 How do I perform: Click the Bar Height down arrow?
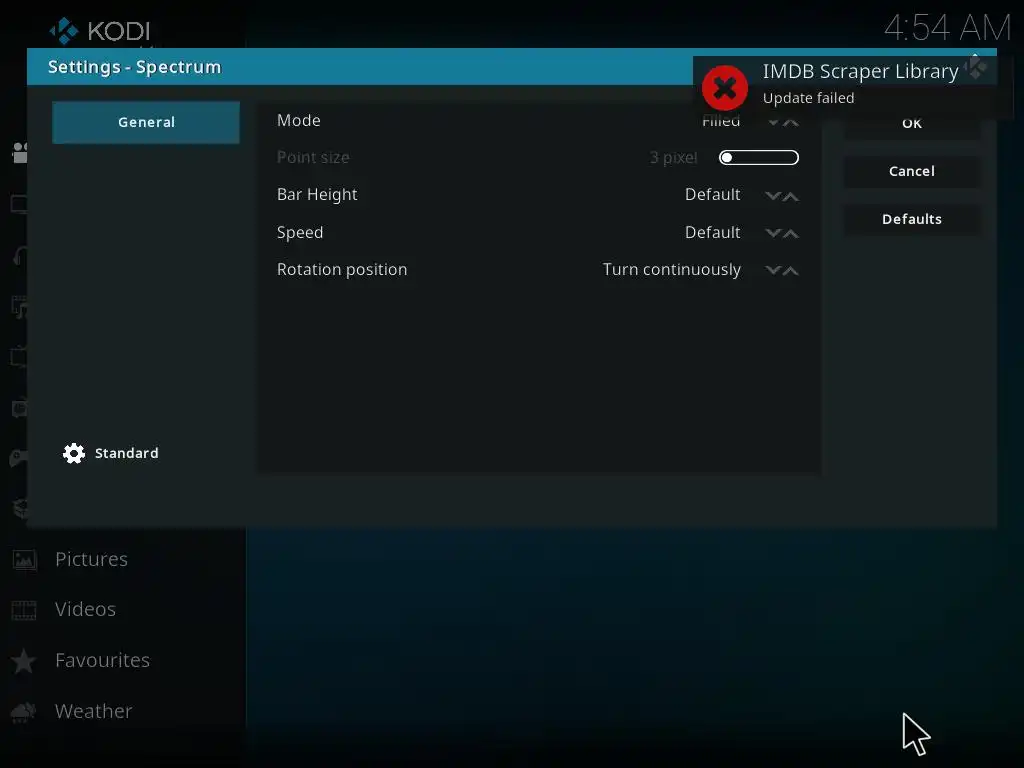pos(773,196)
